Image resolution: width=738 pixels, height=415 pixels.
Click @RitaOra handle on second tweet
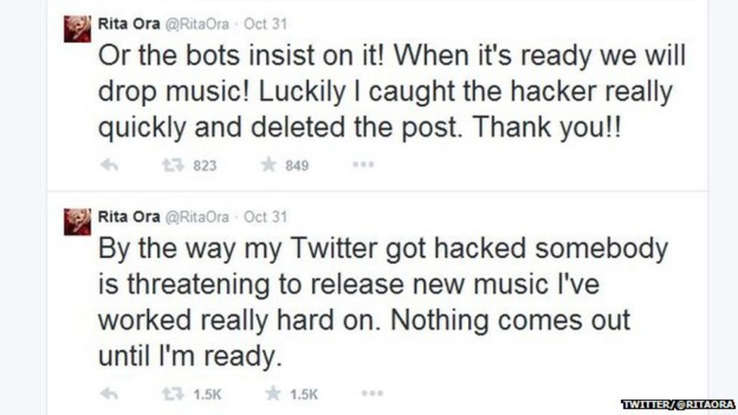(x=197, y=217)
